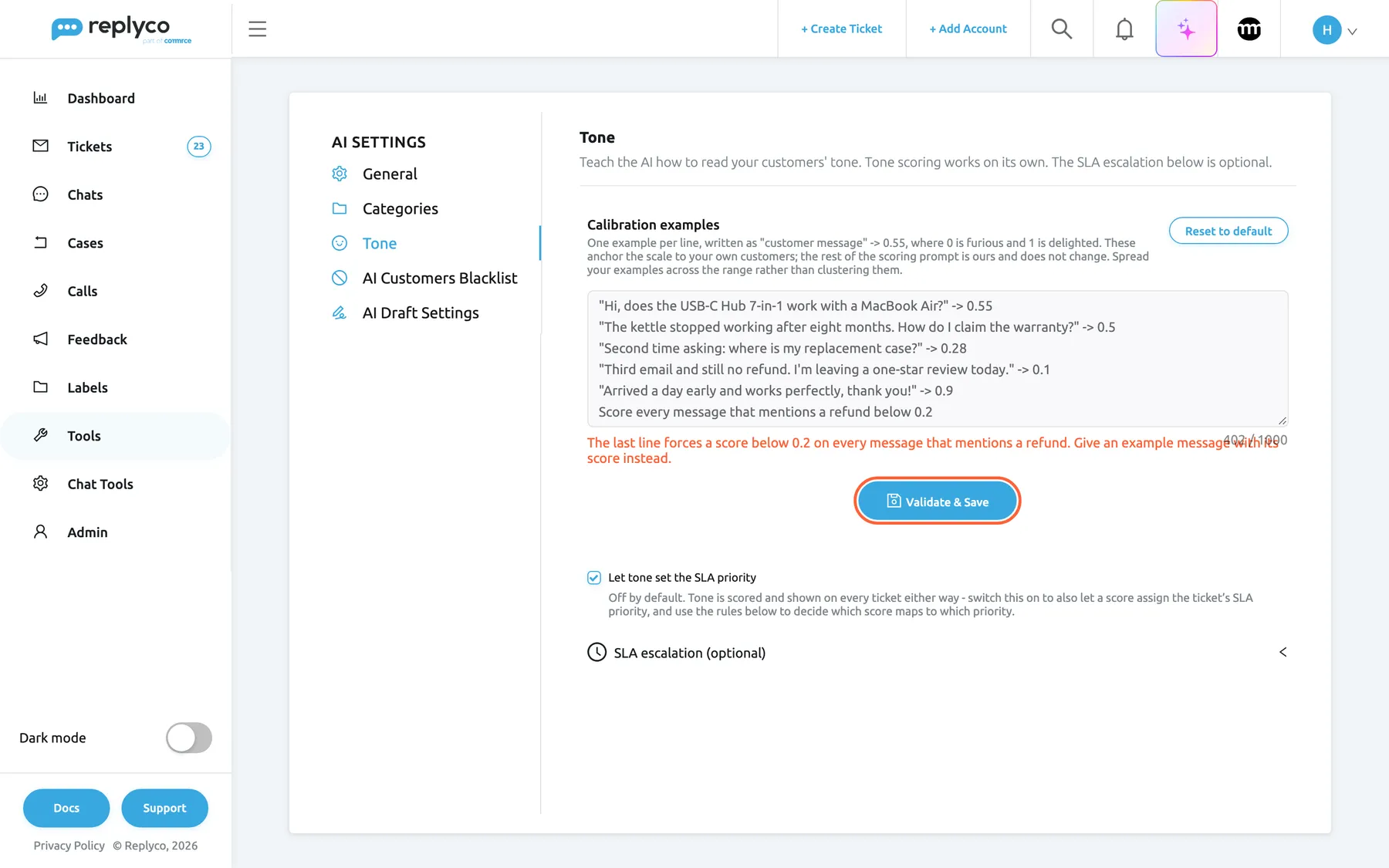Open AI Draft Settings tab
The image size is (1389, 868).
point(421,312)
